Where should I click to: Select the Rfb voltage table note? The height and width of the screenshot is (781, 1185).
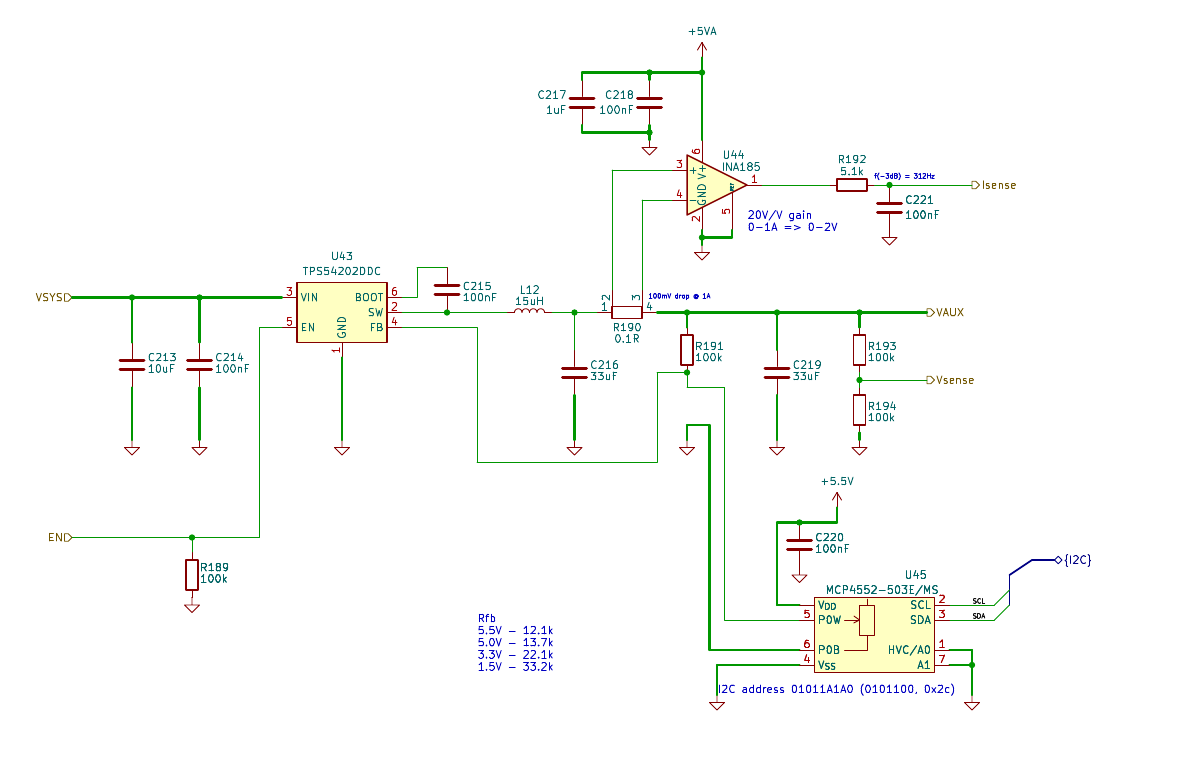click(515, 642)
